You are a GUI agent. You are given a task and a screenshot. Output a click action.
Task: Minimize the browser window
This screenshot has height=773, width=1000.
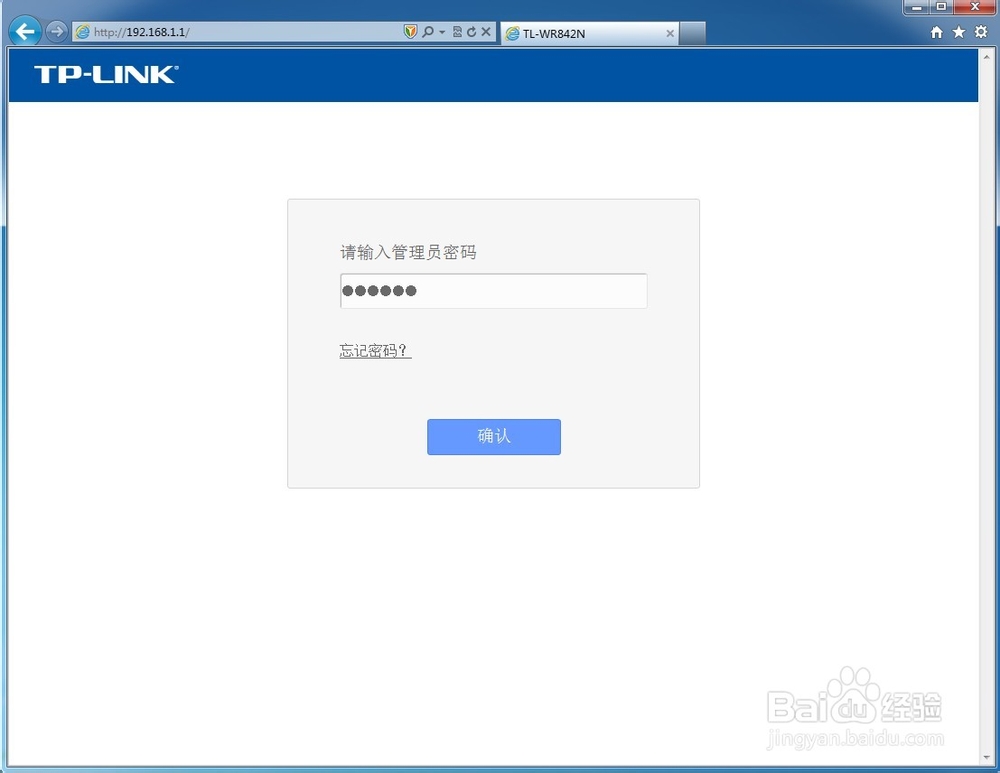[x=917, y=7]
